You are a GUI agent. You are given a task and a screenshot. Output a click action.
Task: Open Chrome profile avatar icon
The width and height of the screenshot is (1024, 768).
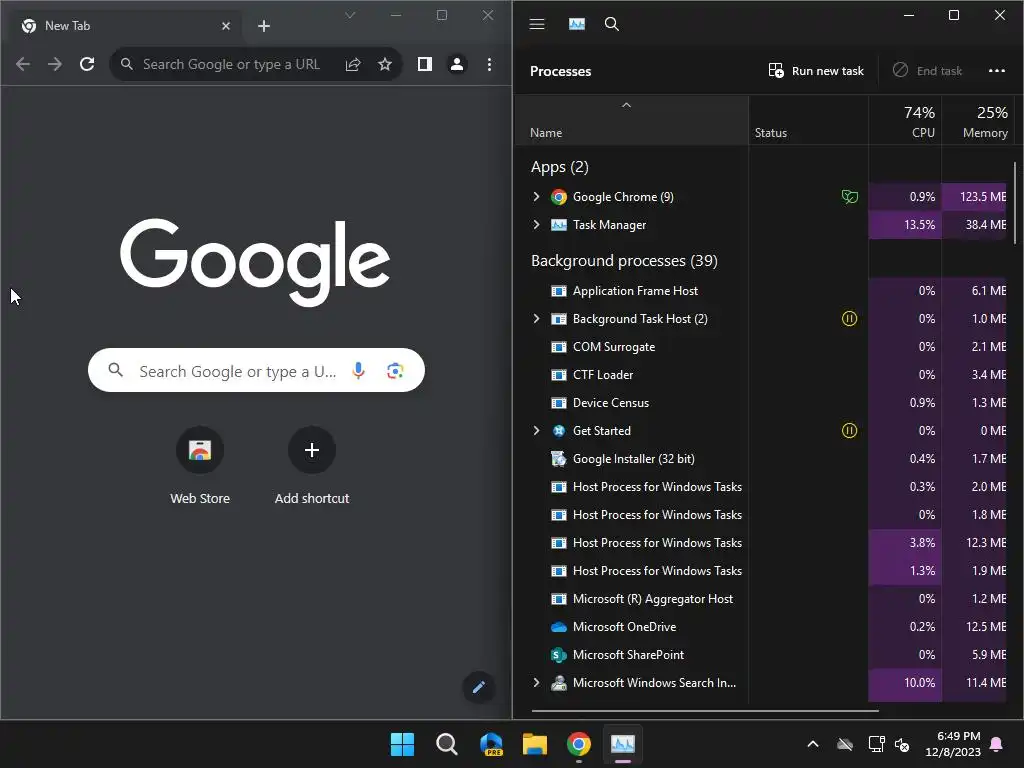(x=457, y=64)
